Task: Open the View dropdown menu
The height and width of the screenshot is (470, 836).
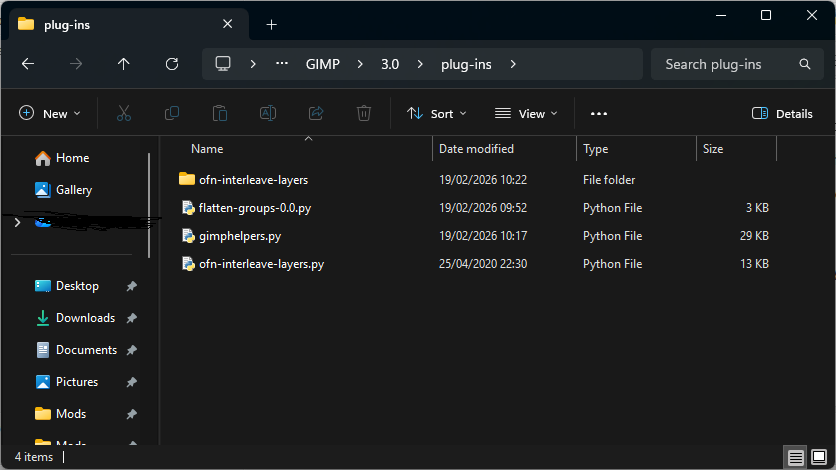Action: pos(526,114)
